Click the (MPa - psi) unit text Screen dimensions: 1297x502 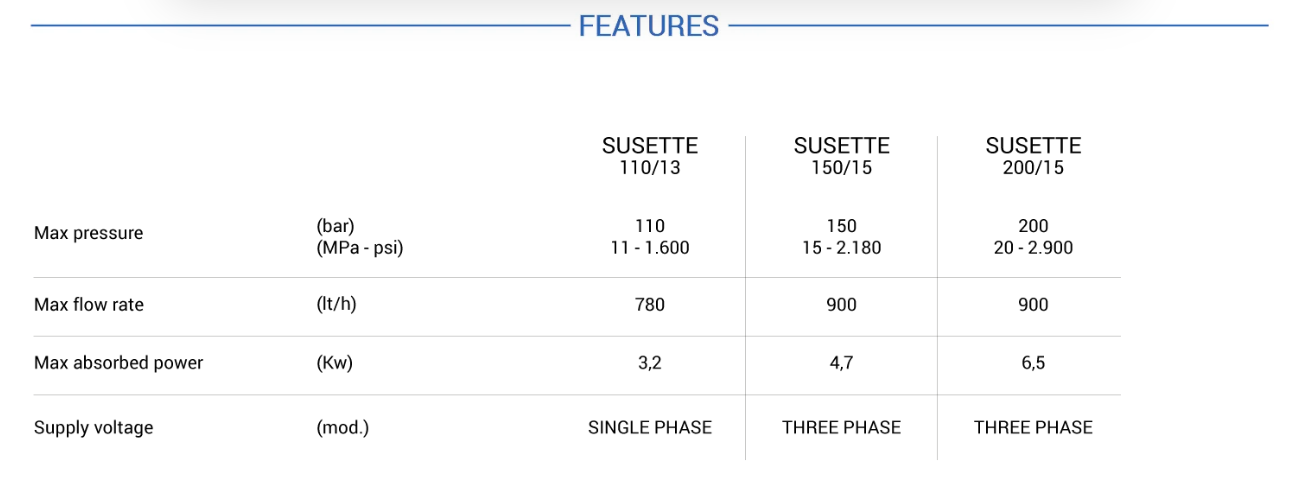(x=359, y=247)
